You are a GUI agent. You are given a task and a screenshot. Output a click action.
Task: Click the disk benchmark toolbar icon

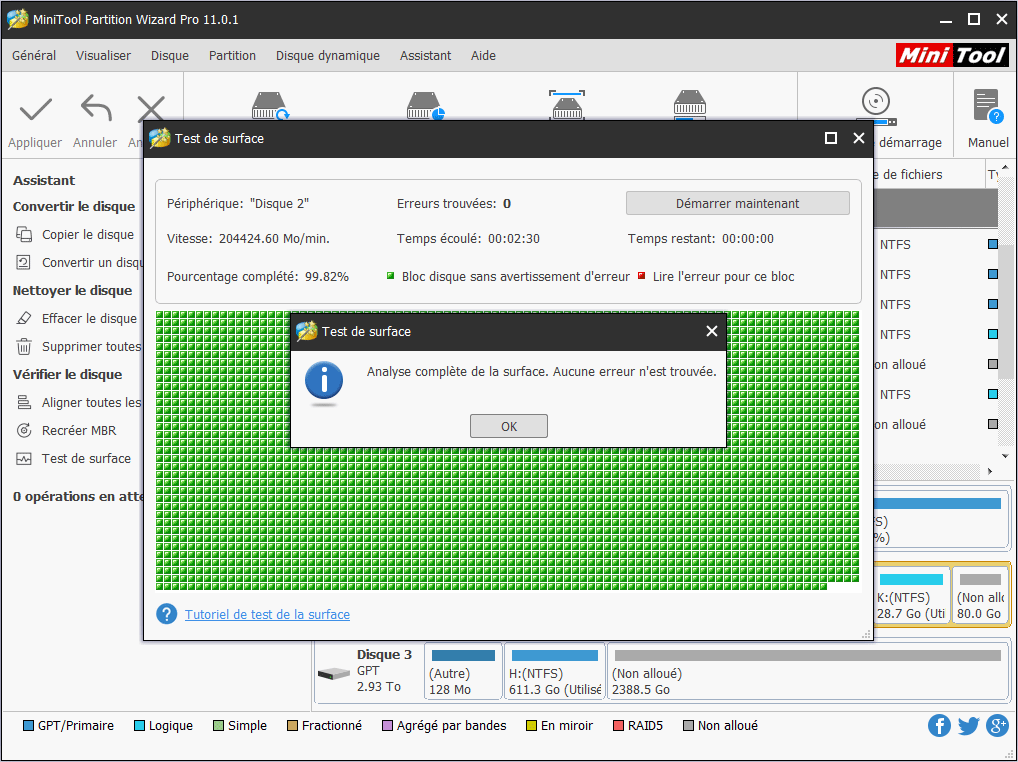pos(567,106)
